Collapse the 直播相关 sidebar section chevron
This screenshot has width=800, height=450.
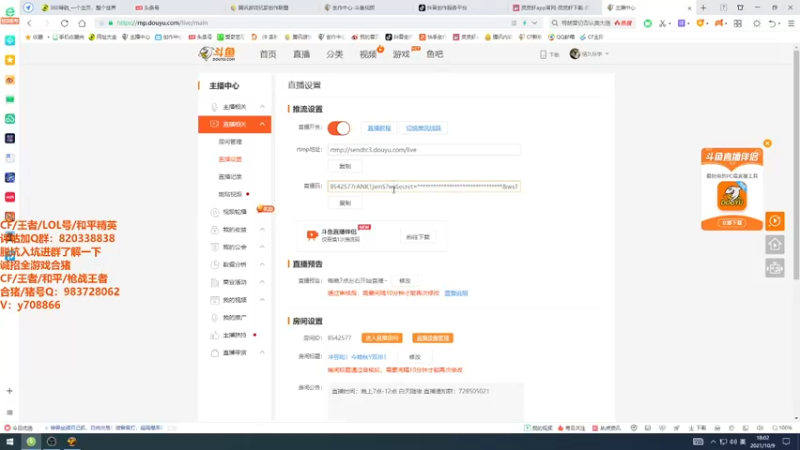(262, 124)
